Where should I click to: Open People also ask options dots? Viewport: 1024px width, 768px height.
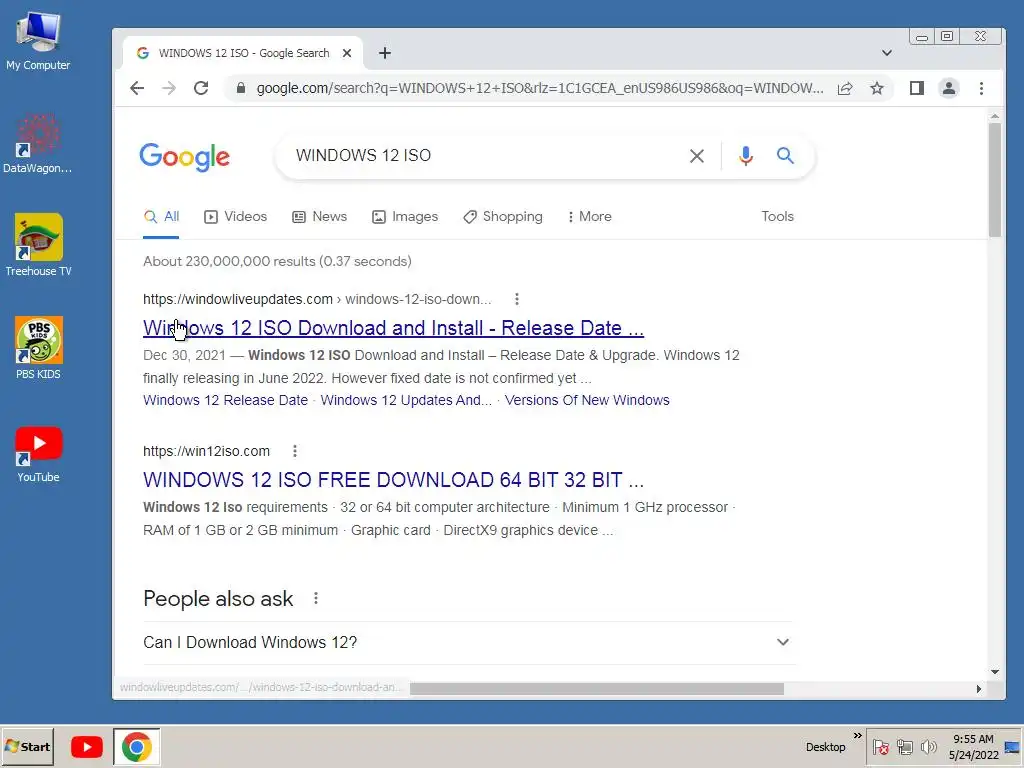tap(315, 598)
